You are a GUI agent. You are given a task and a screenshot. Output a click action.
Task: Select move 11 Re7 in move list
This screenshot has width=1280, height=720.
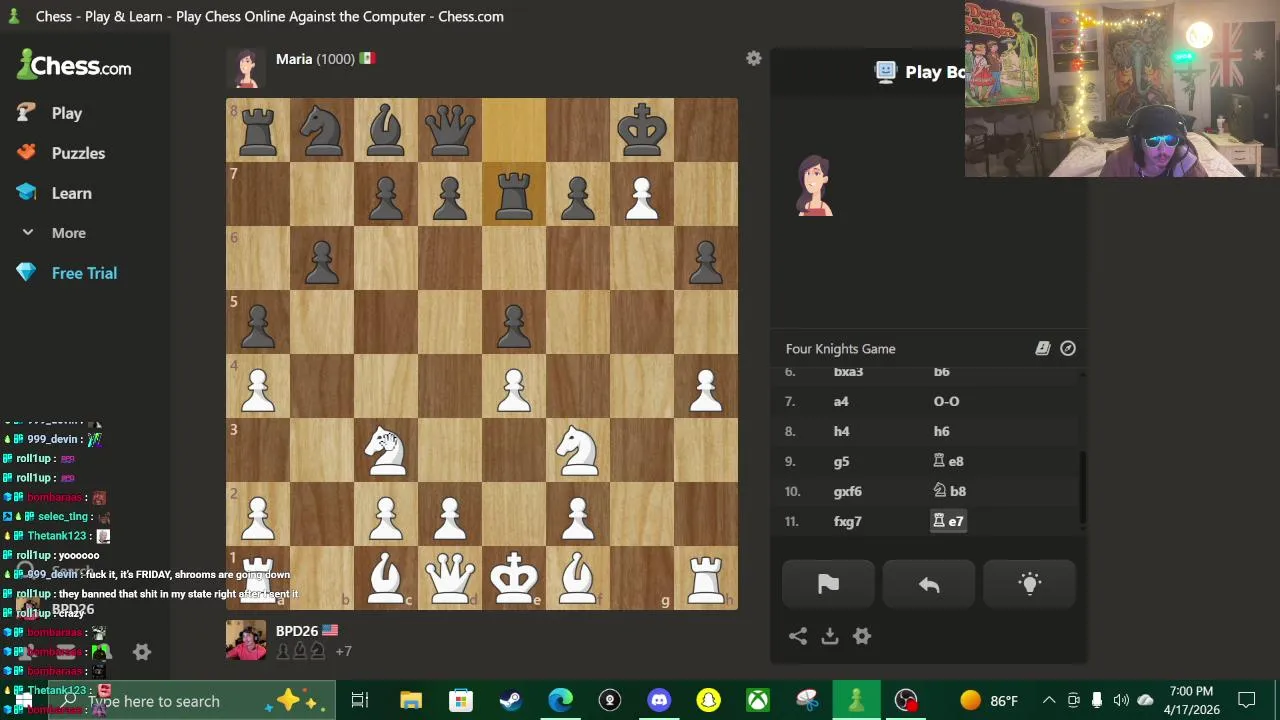(948, 521)
